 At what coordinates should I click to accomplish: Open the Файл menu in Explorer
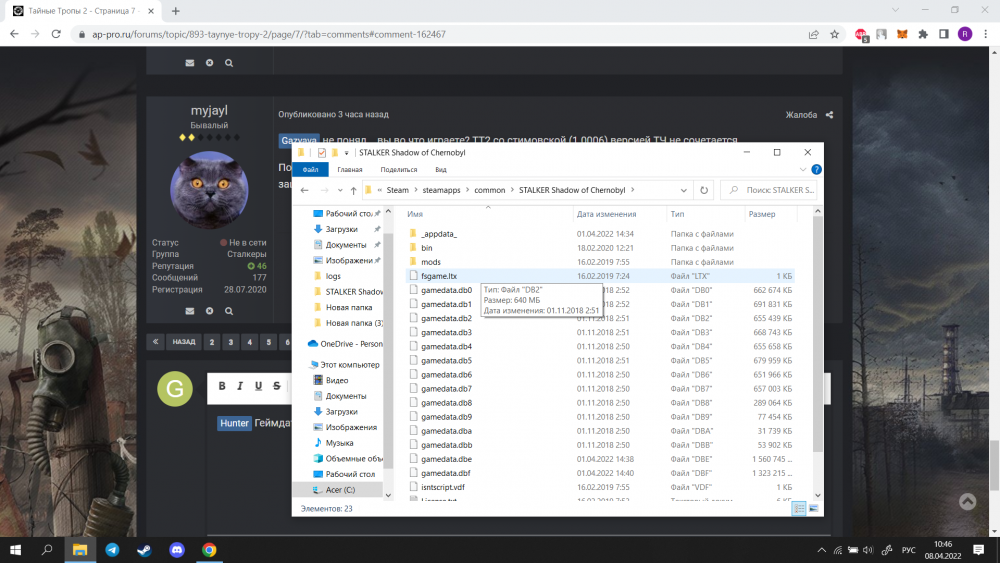[310, 170]
